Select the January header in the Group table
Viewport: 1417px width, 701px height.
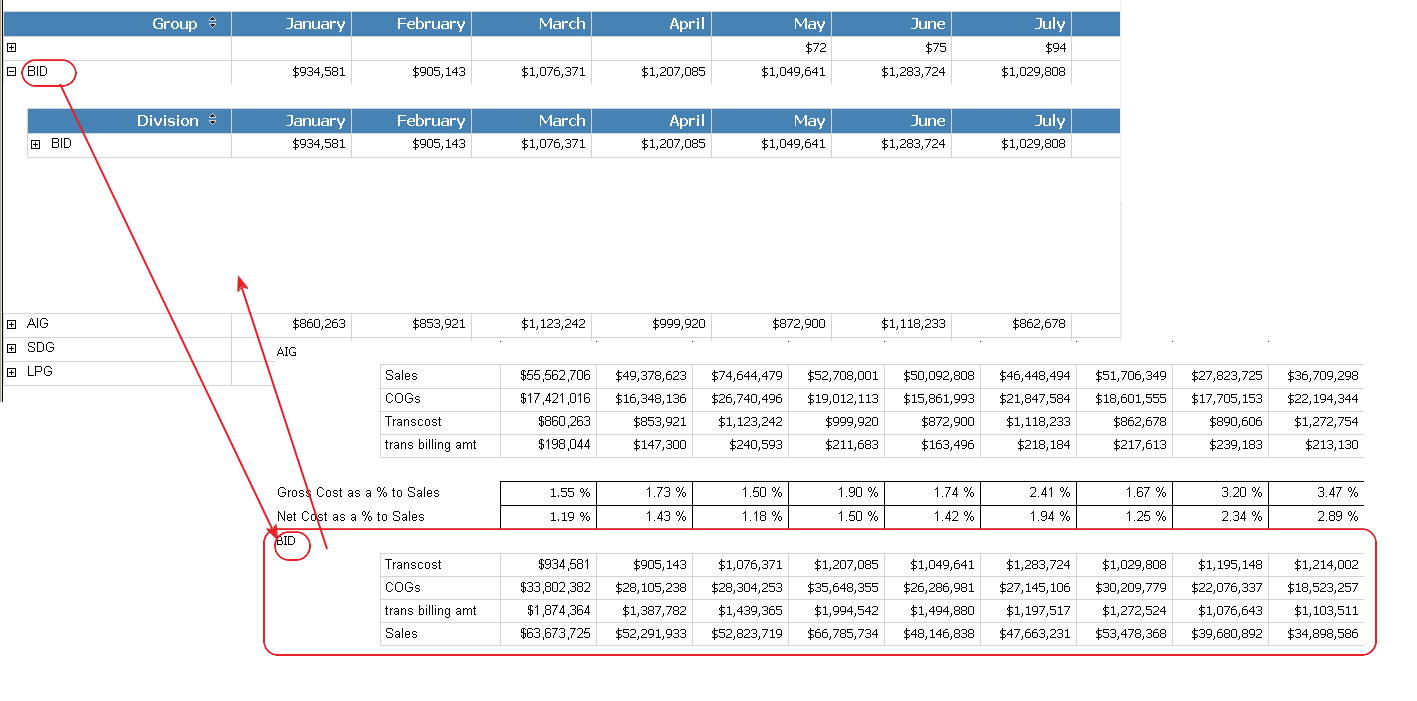pos(314,23)
